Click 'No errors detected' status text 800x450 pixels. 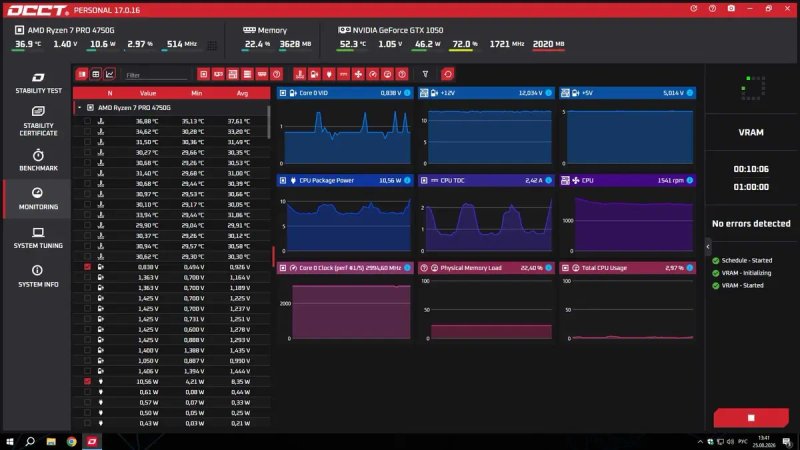coord(751,223)
